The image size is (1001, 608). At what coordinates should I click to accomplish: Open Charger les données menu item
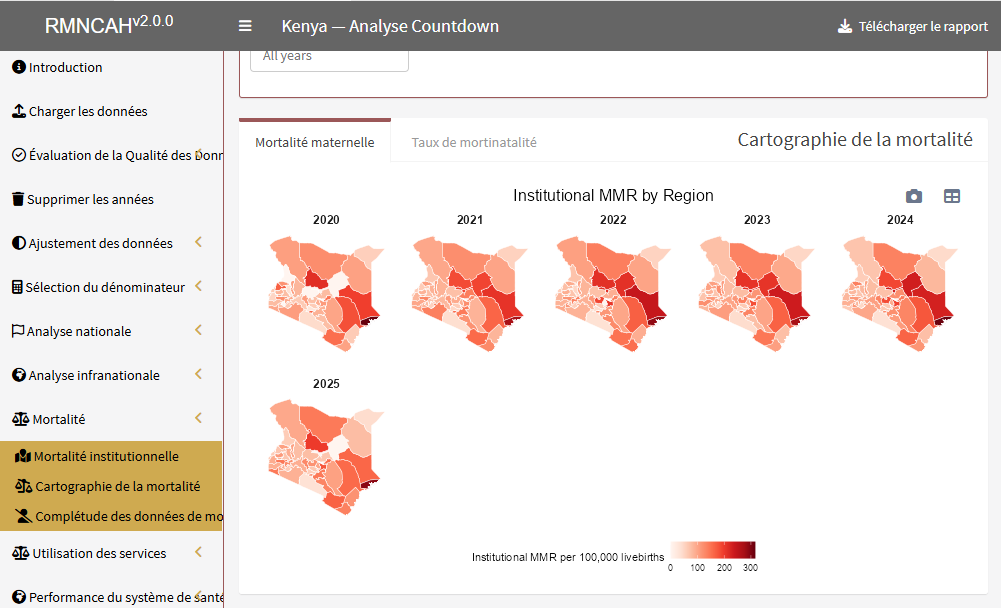(112, 110)
